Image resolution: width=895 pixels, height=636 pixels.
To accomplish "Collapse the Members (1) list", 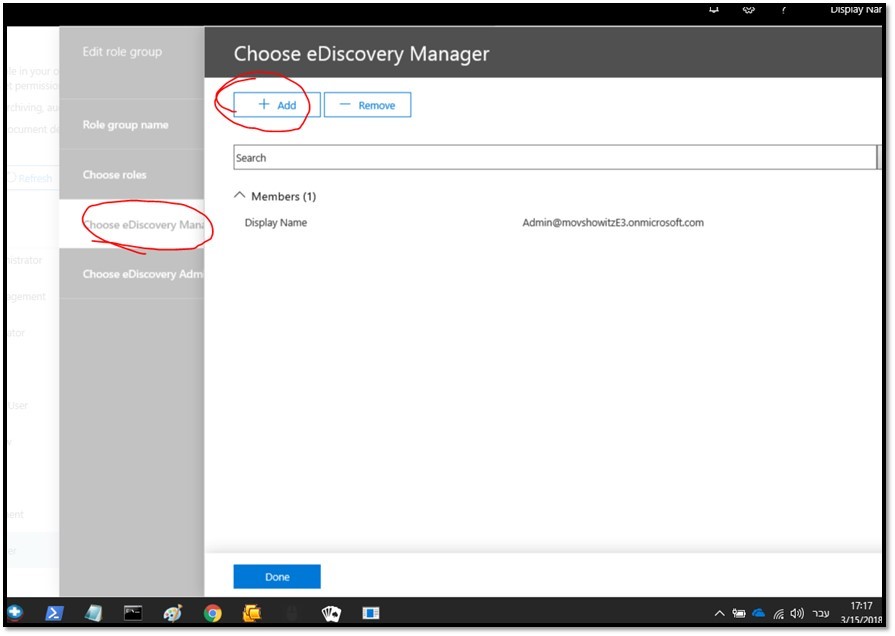I will (240, 197).
